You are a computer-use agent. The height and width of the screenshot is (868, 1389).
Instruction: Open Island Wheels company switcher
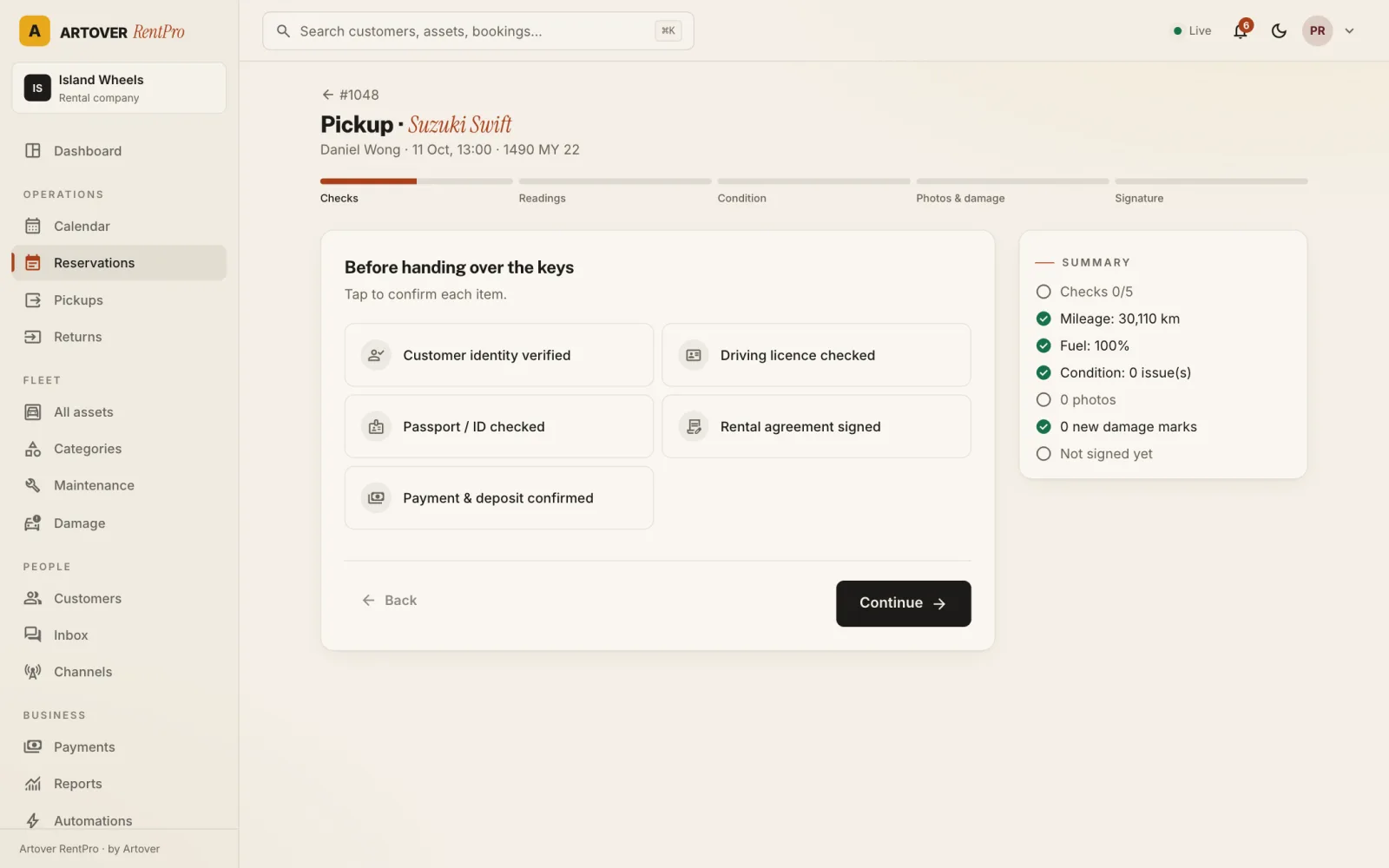pyautogui.click(x=119, y=88)
